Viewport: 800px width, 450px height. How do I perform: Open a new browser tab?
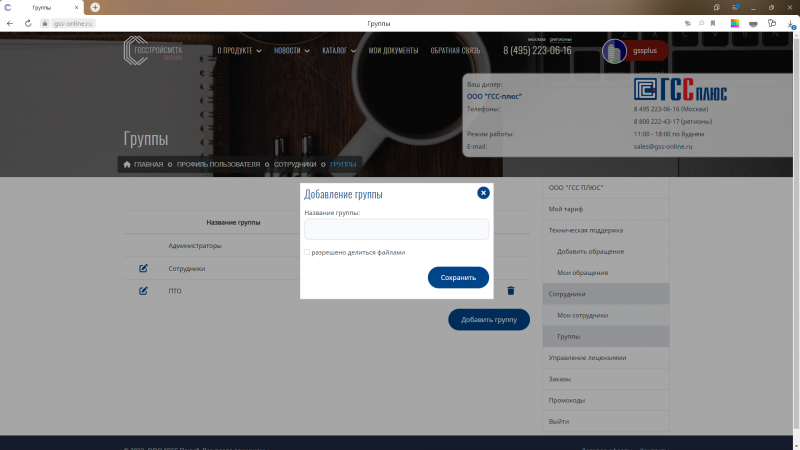(x=95, y=7)
